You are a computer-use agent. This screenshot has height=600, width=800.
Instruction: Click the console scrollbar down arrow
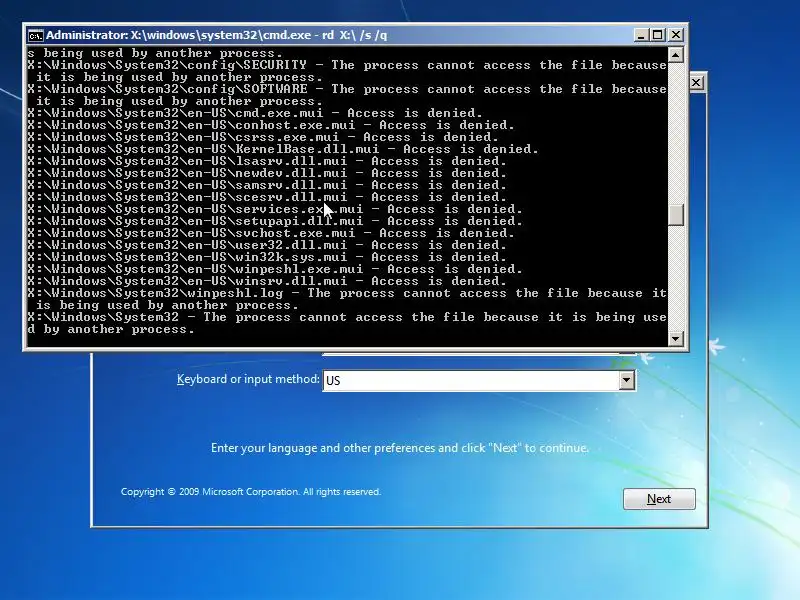[676, 338]
